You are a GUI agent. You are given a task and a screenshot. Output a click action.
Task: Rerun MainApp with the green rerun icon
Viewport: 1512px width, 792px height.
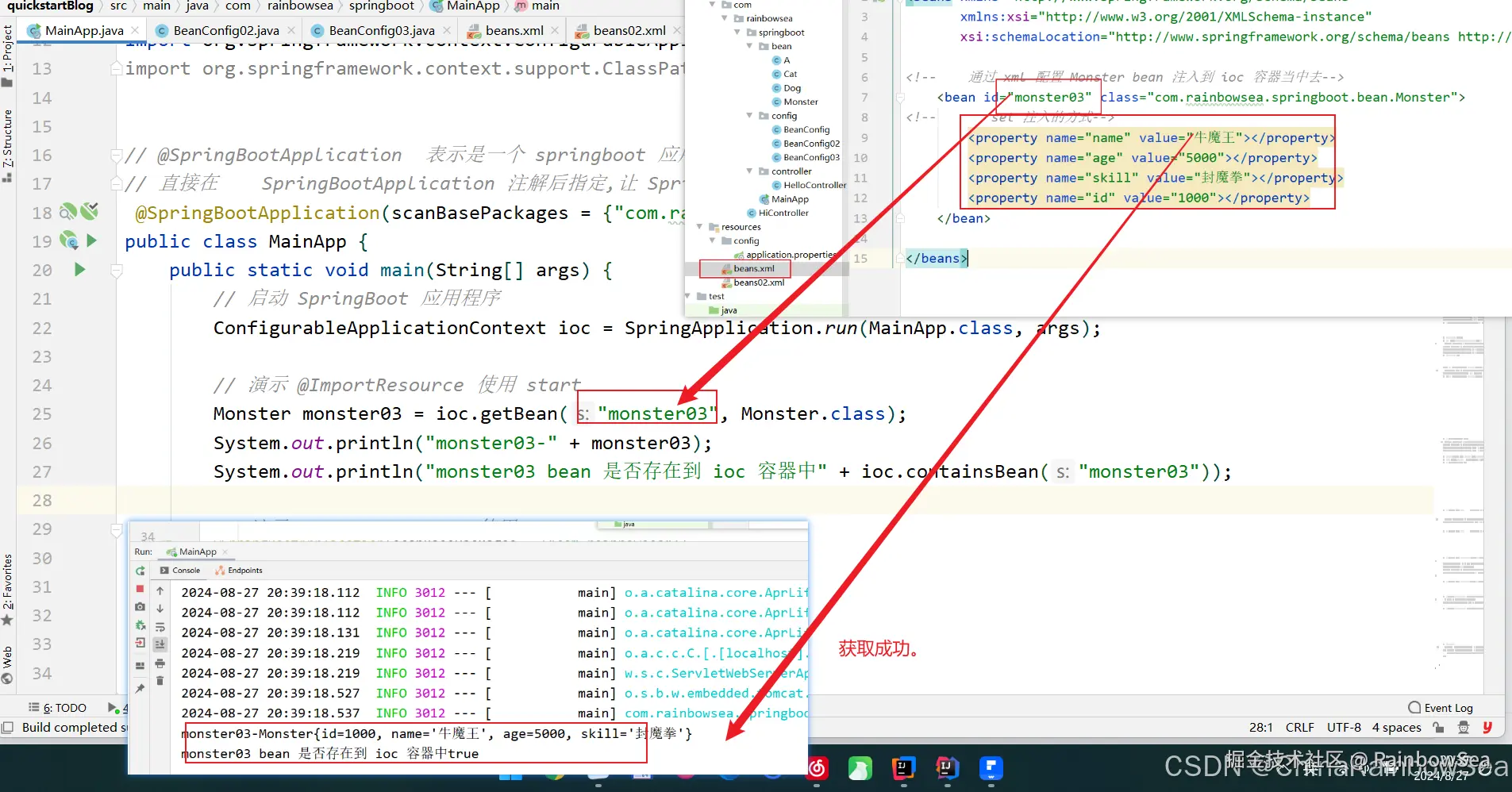(x=140, y=571)
